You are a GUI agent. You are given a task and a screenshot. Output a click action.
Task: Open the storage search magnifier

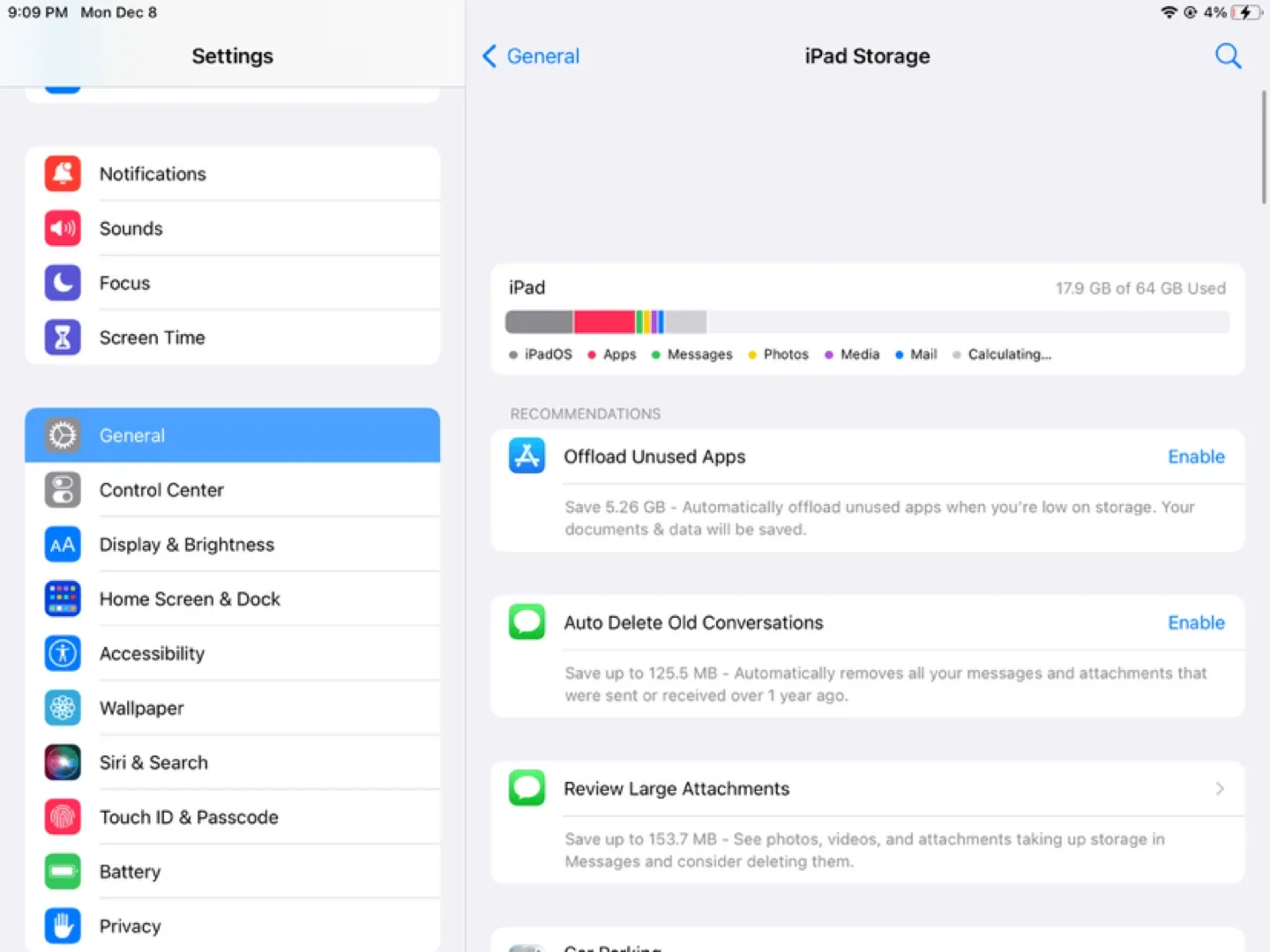1228,56
